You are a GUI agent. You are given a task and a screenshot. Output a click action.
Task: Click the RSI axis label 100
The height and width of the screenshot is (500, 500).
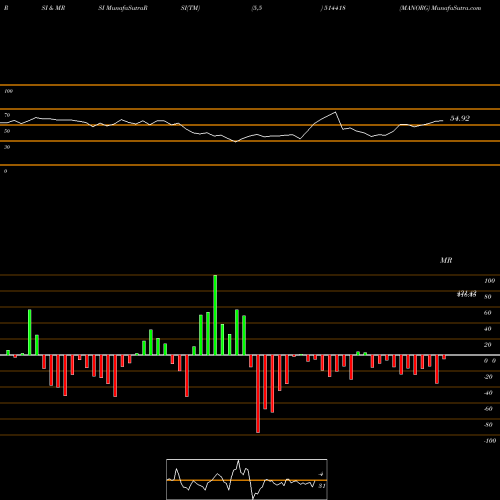click(9, 91)
